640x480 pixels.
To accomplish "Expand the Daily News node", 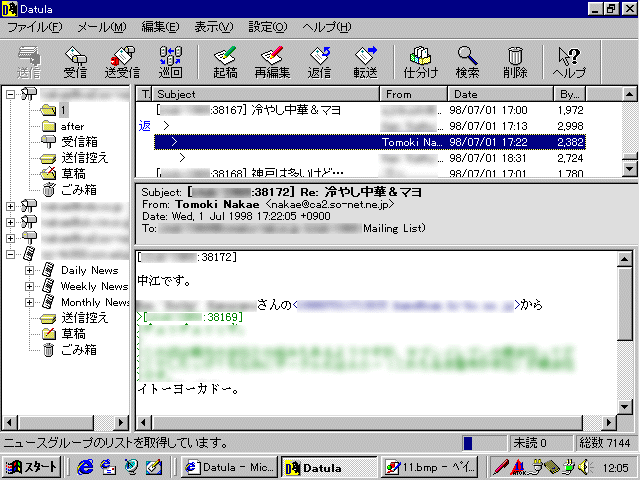I will point(29,270).
